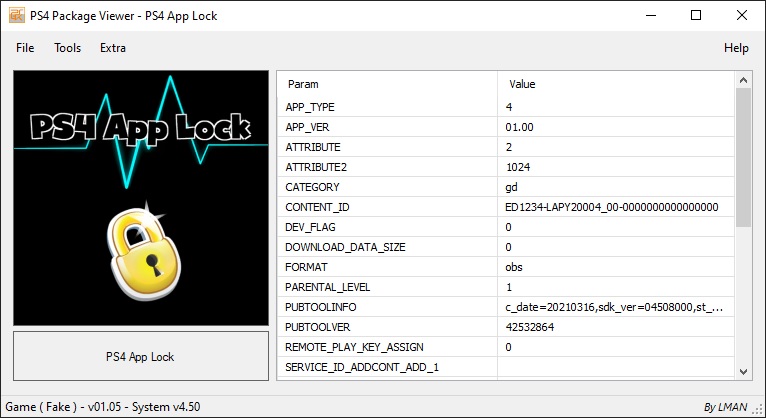The width and height of the screenshot is (766, 418).
Task: Click the value 01.00
Action: click(x=519, y=127)
